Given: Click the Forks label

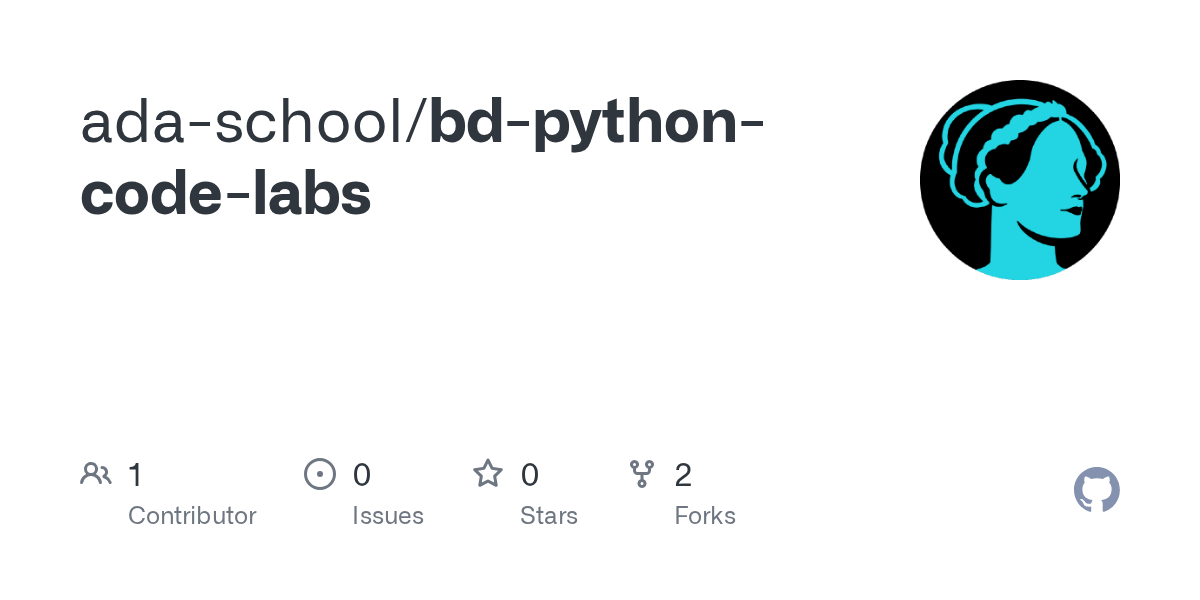Looking at the screenshot, I should point(705,516).
